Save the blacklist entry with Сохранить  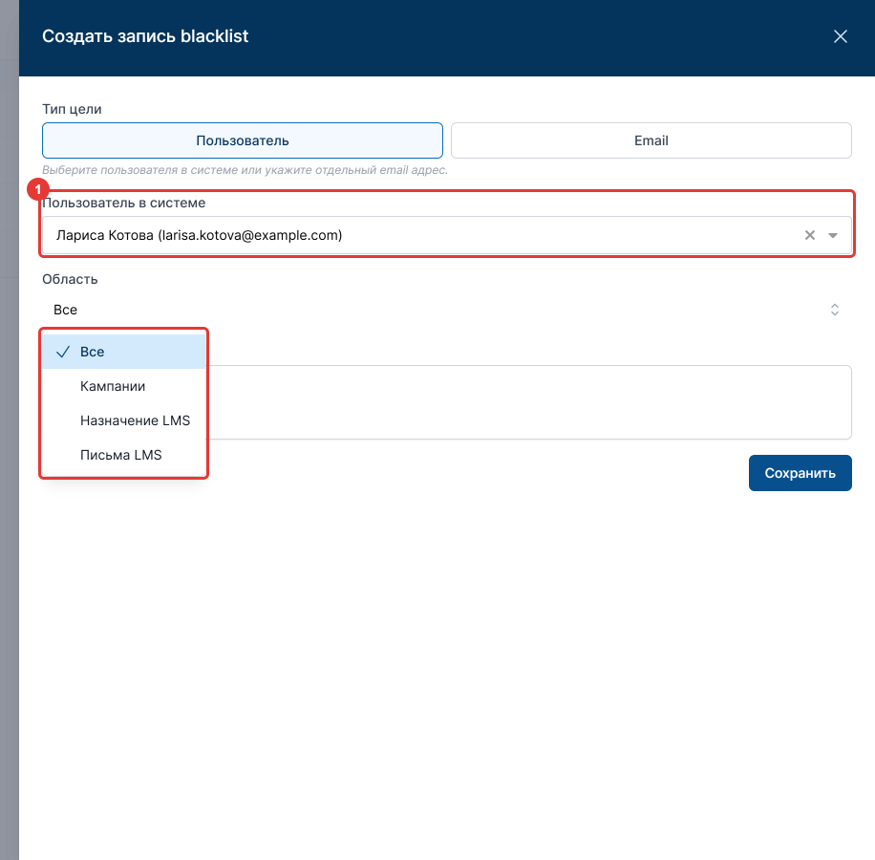pos(800,473)
